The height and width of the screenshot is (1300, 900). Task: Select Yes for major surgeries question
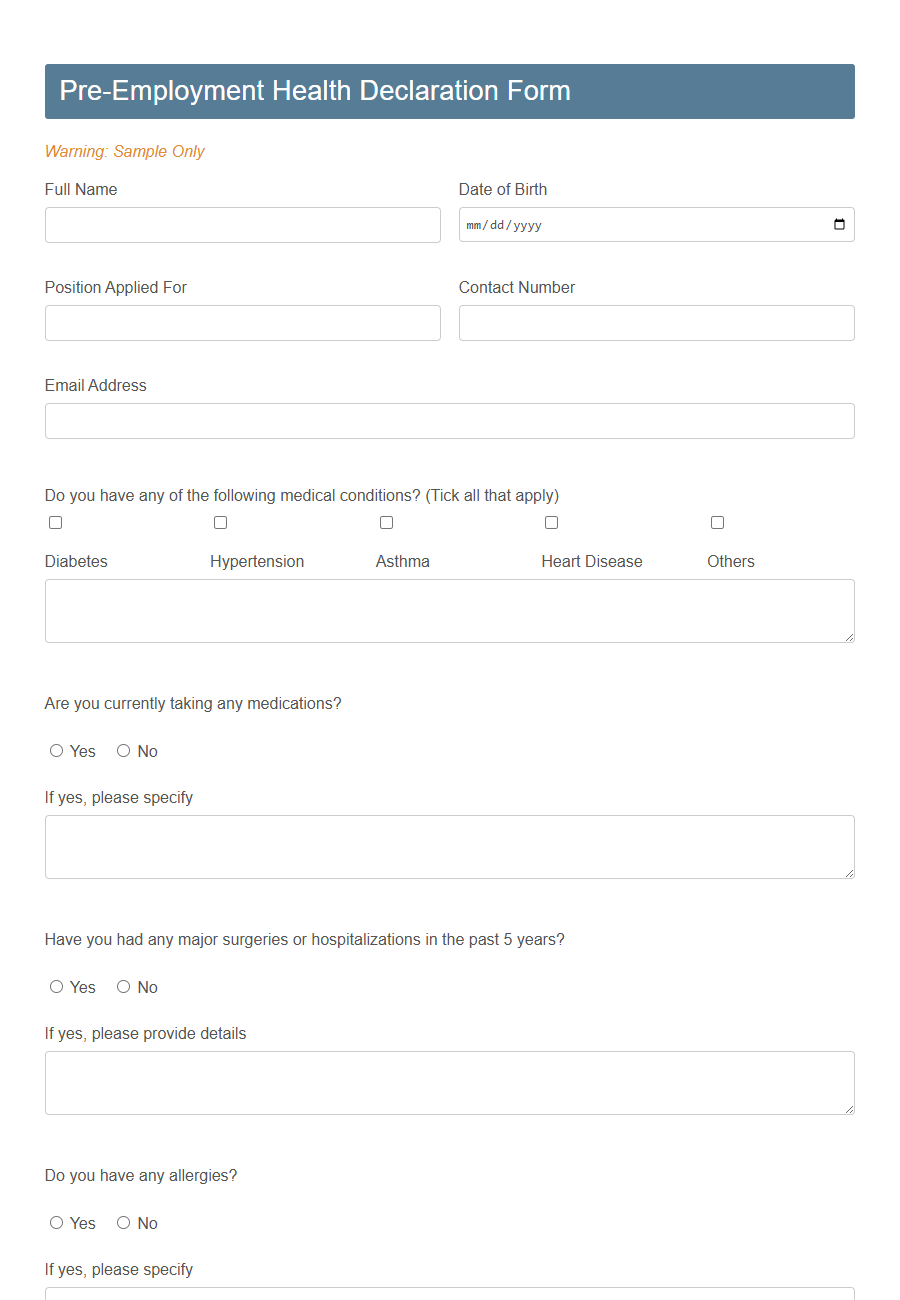[x=56, y=986]
